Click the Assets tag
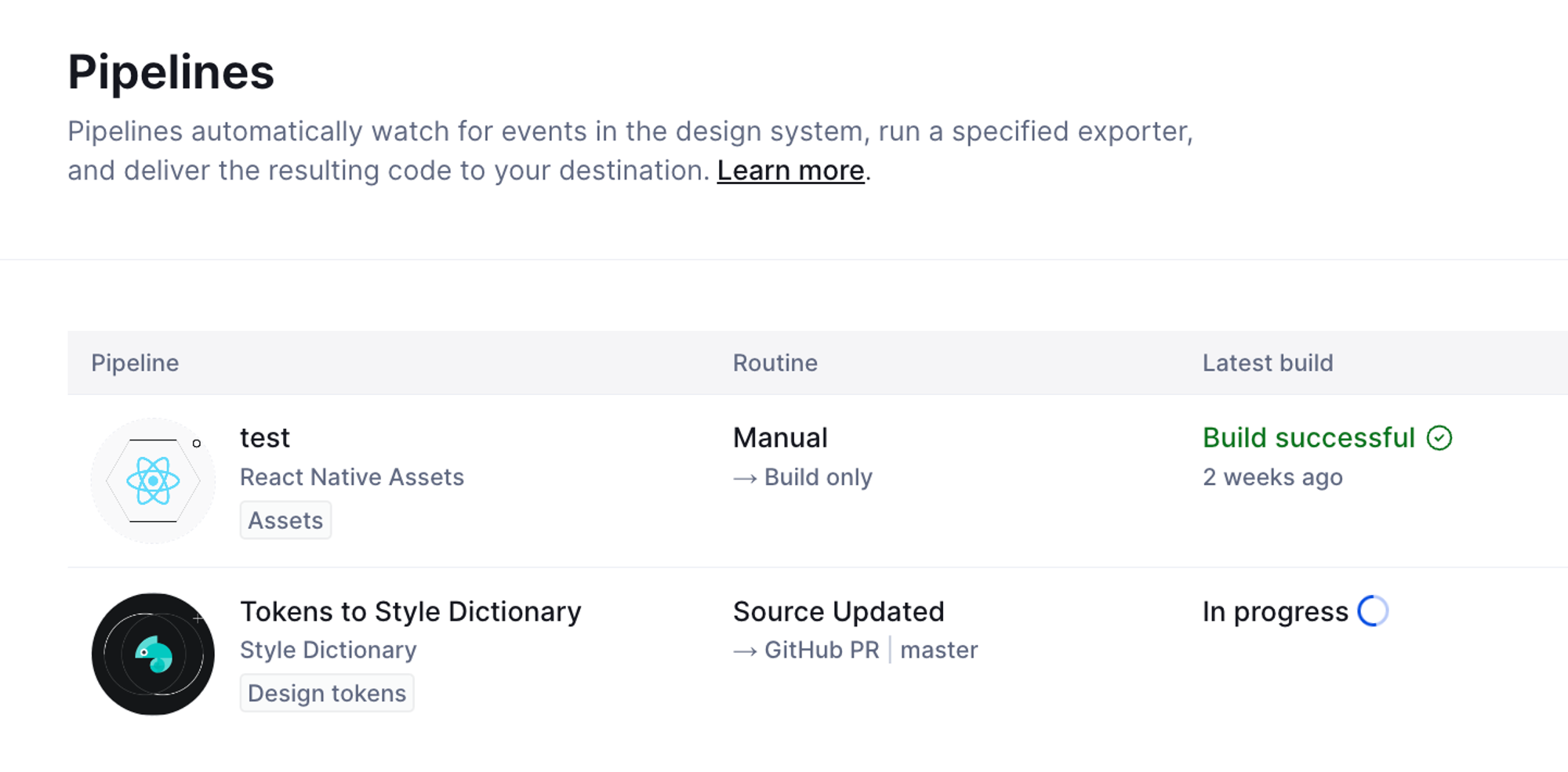The image size is (1568, 772). pos(285,520)
